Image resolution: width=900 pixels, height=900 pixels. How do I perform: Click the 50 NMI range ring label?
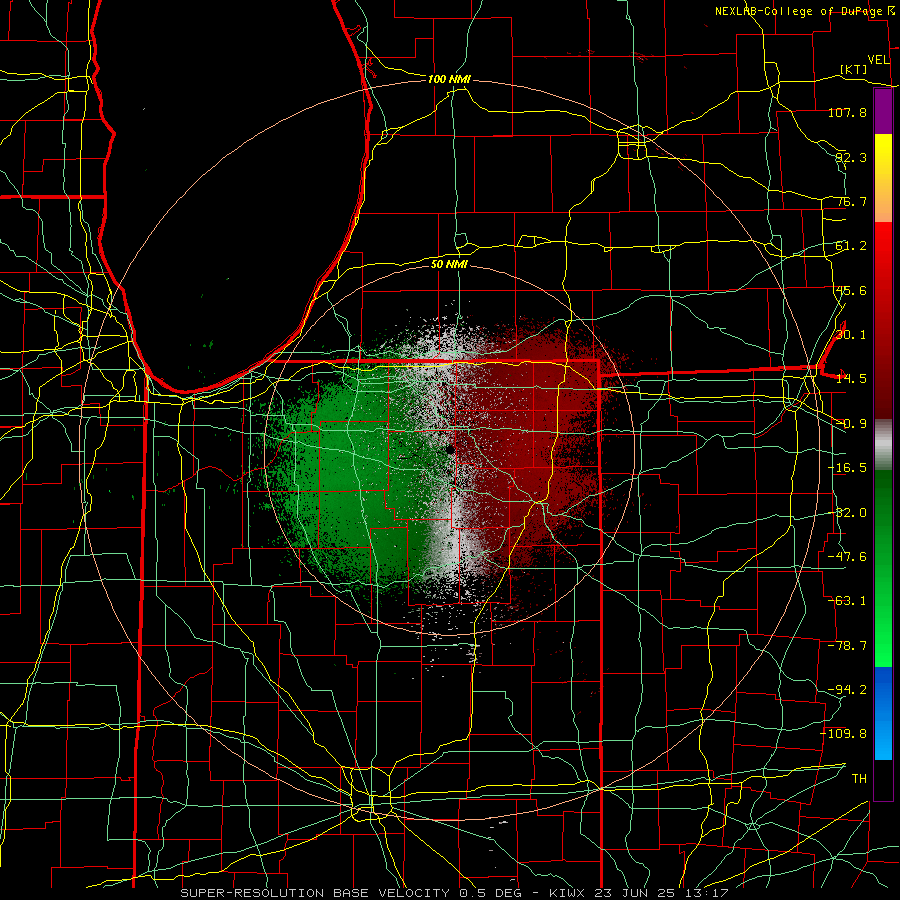(449, 264)
